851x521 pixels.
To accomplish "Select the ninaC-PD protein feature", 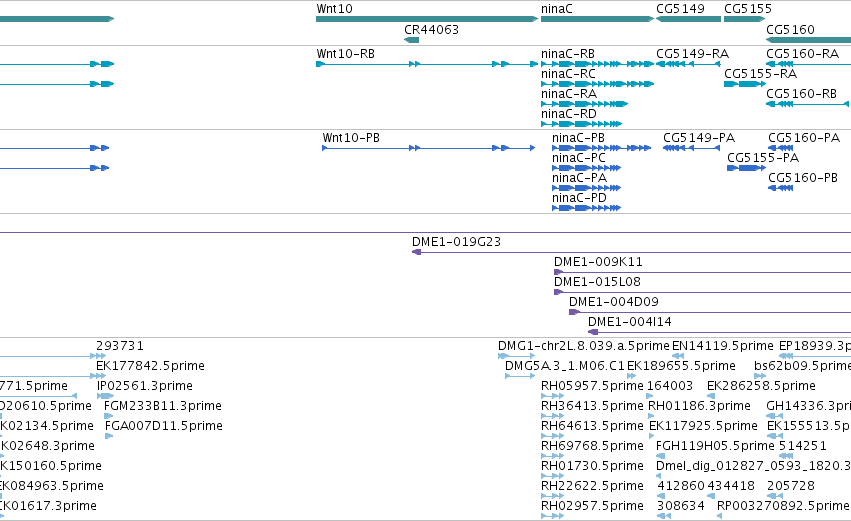I will click(x=587, y=208).
